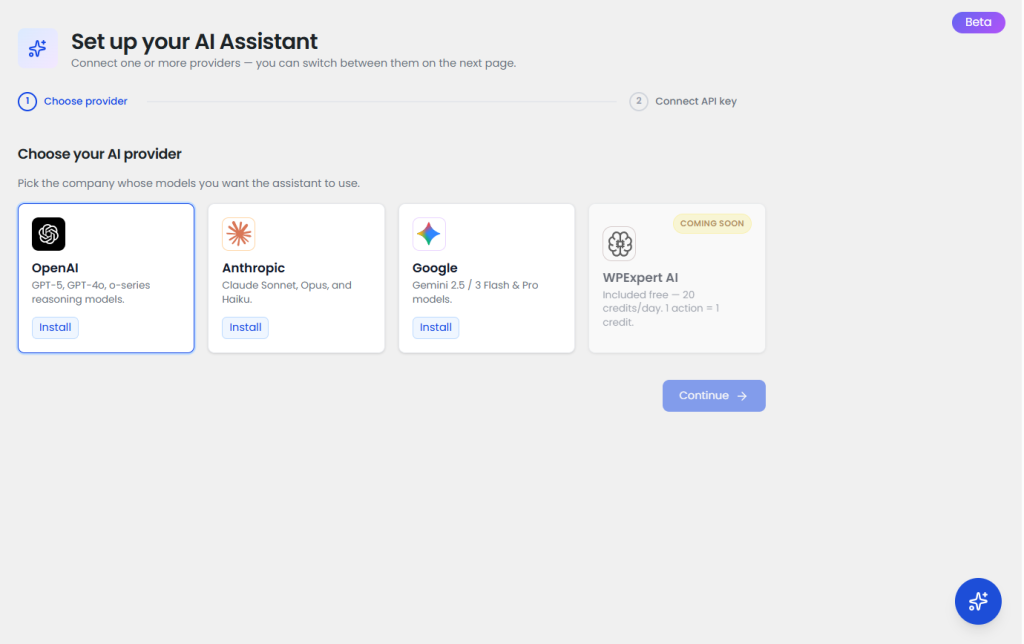This screenshot has width=1024, height=644.
Task: Click the step 2 circle indicator
Action: (639, 101)
